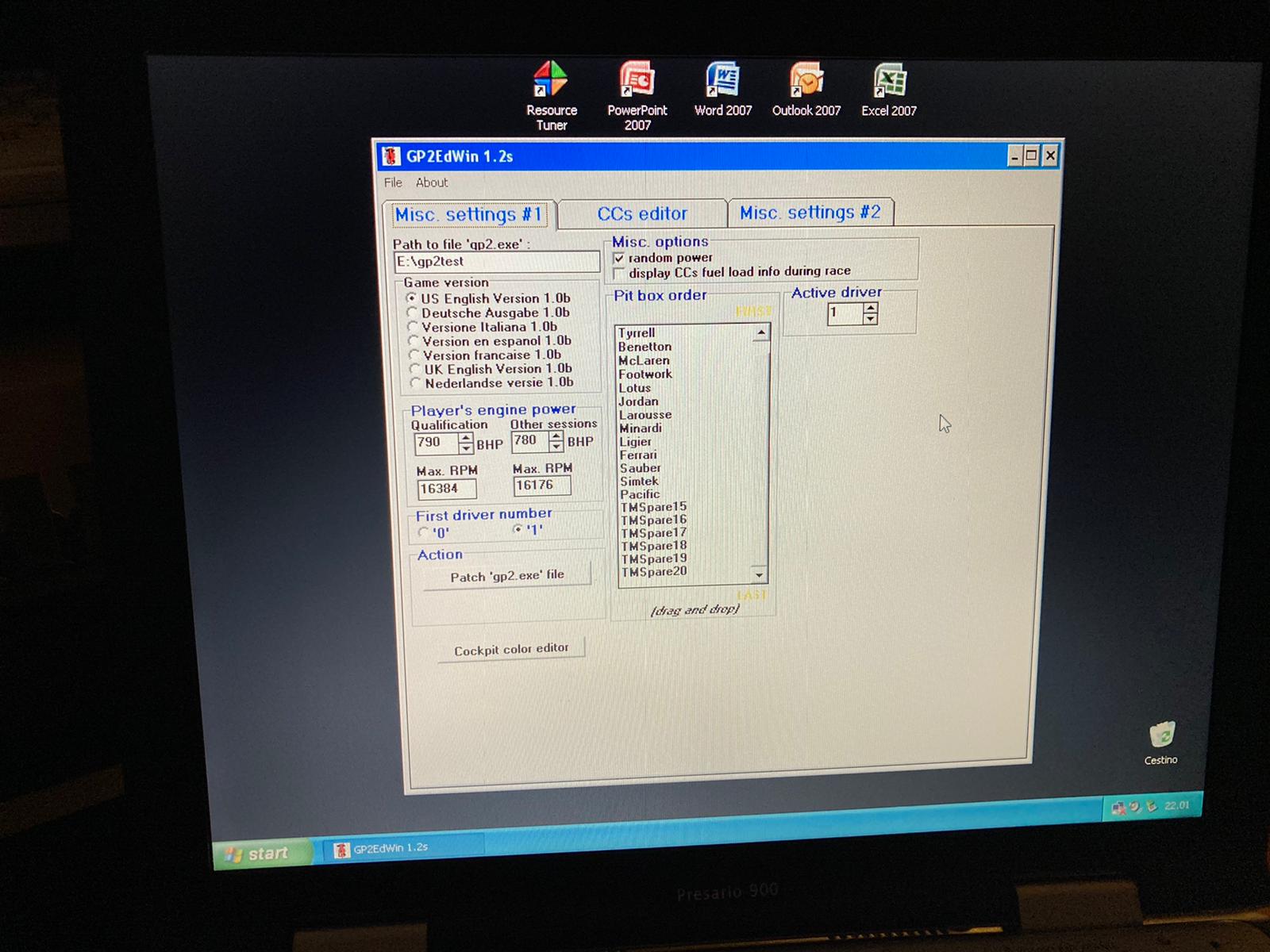The image size is (1270, 952).
Task: Open the File menu
Action: [x=393, y=182]
